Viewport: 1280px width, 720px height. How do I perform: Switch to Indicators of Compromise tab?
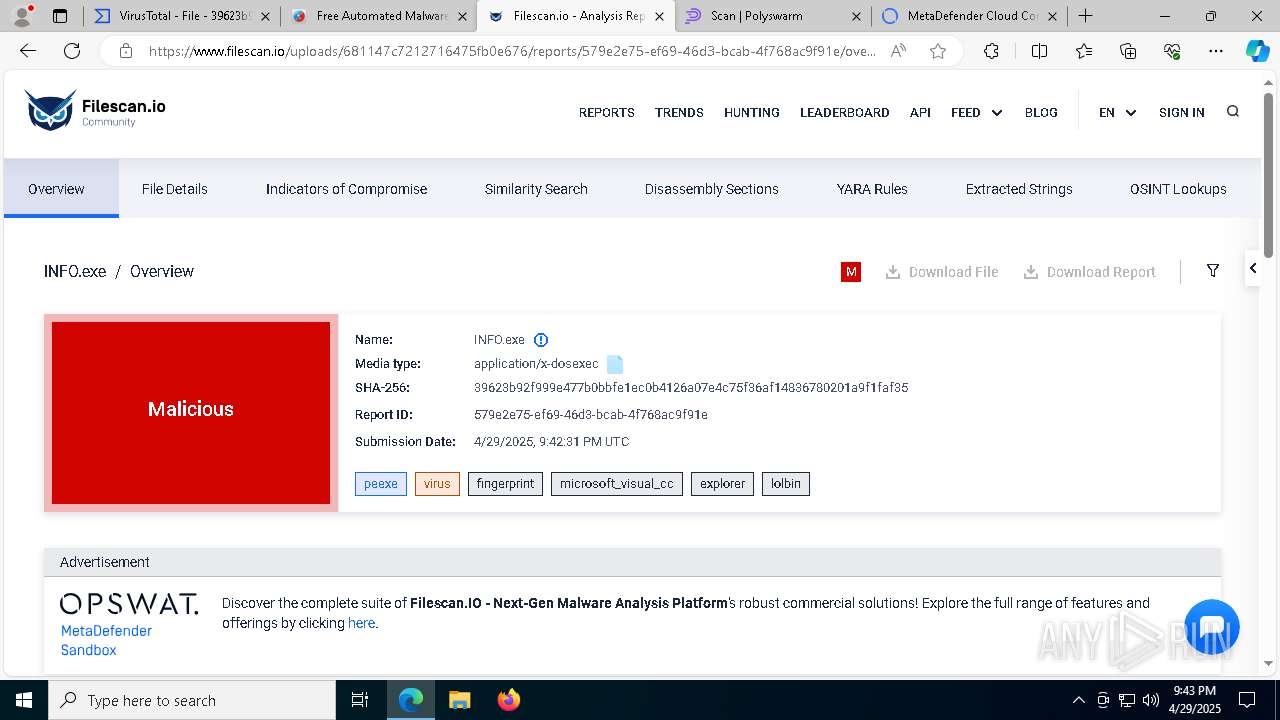point(346,189)
